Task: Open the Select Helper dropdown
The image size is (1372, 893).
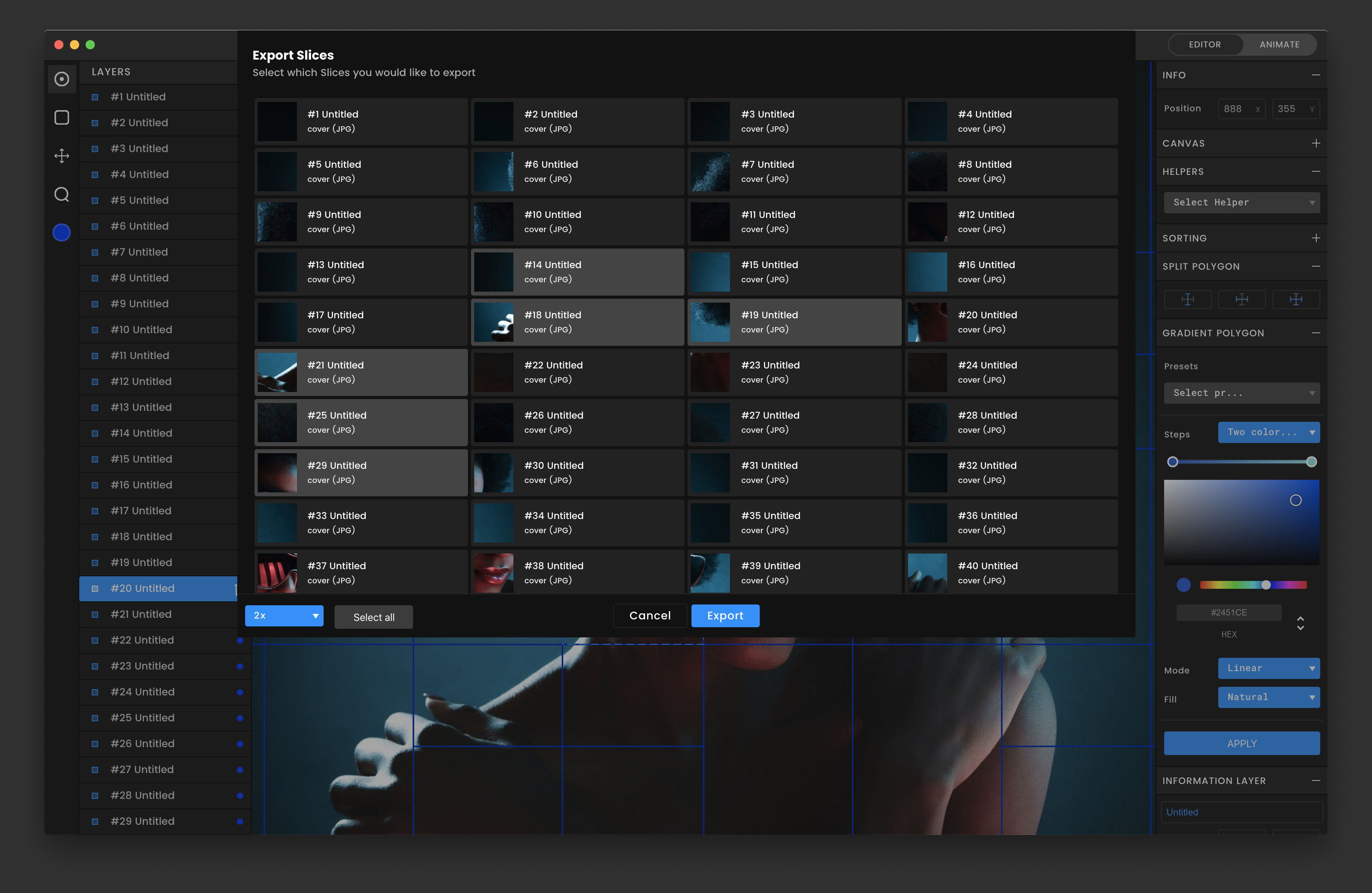Action: pyautogui.click(x=1241, y=202)
